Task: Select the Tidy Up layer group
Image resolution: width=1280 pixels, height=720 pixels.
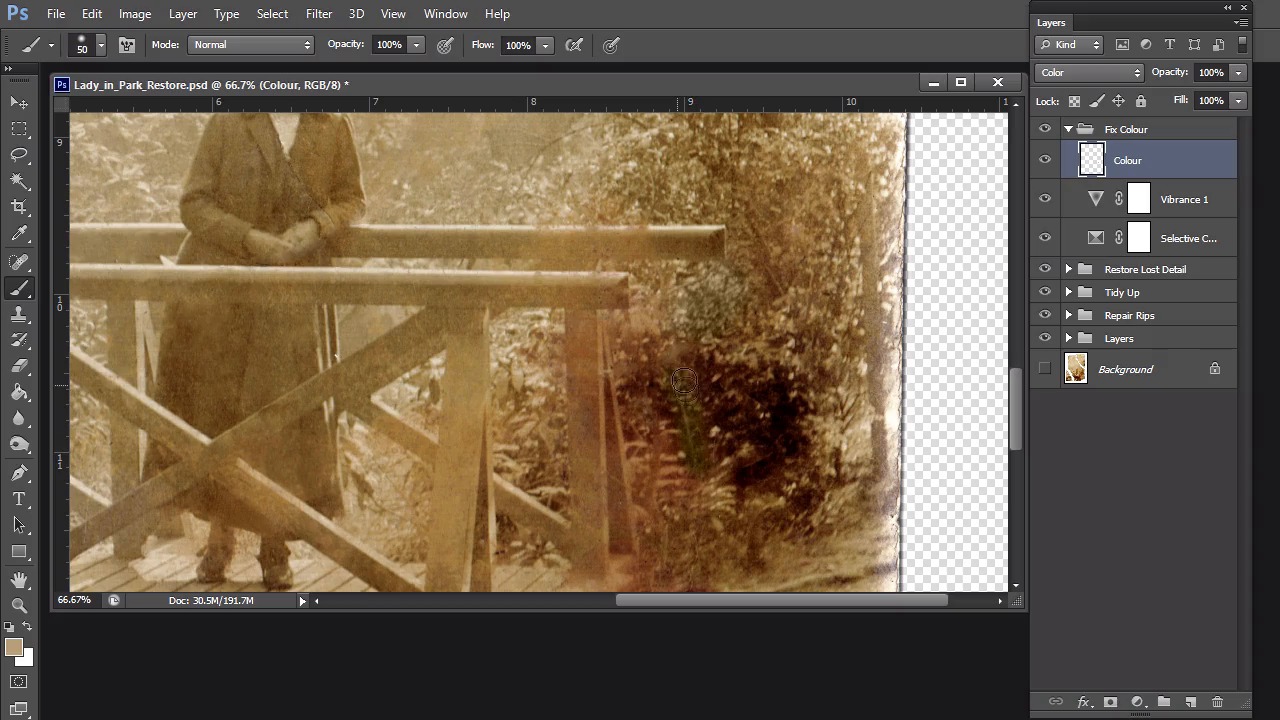Action: point(1122,292)
